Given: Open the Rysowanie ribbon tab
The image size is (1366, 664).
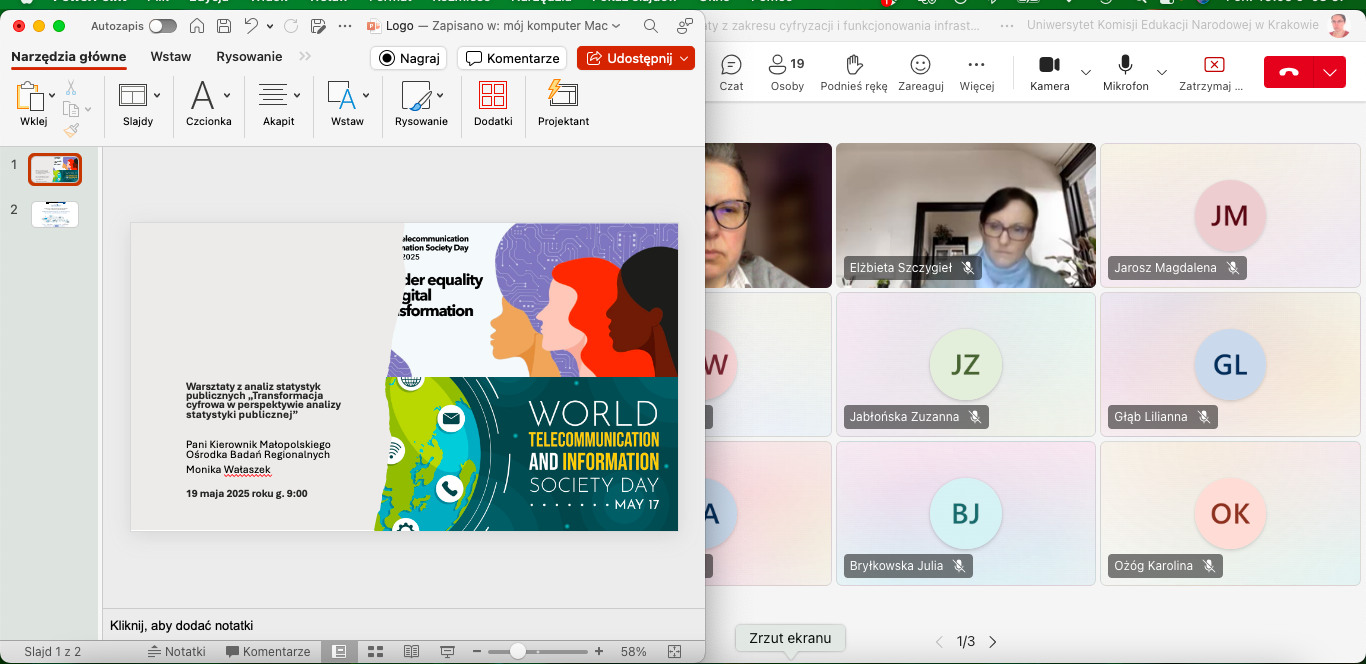Looking at the screenshot, I should click(x=249, y=57).
